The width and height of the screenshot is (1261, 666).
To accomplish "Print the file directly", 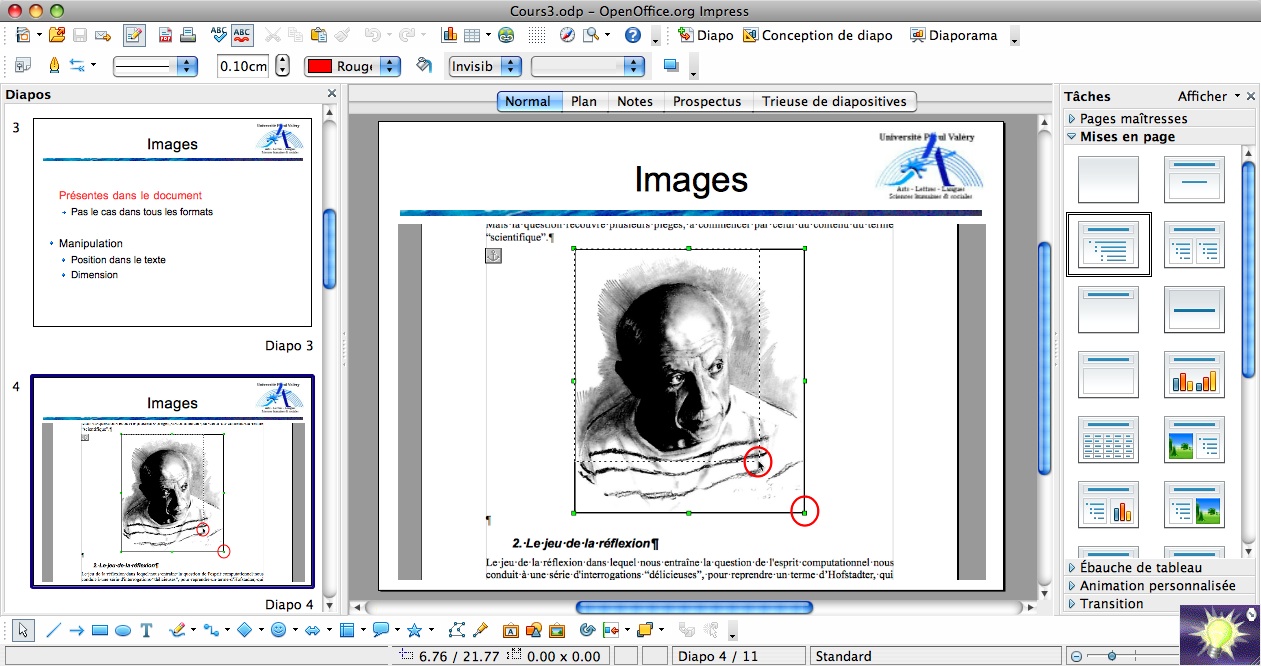I will pos(188,36).
